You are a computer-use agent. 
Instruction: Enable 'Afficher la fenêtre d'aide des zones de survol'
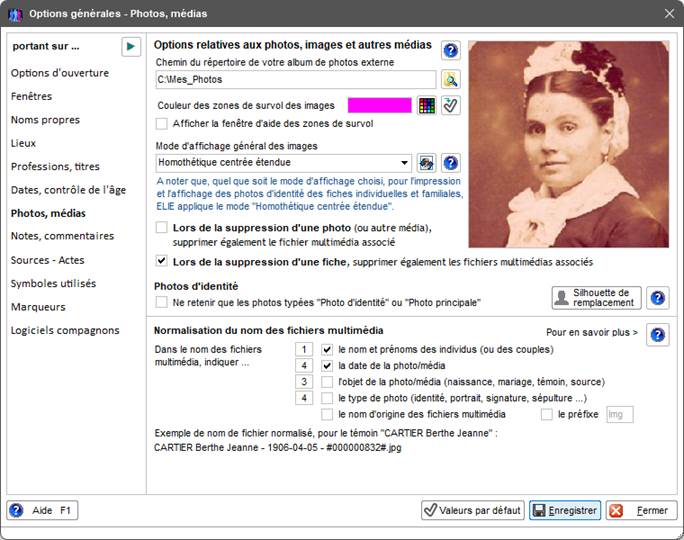pyautogui.click(x=161, y=124)
